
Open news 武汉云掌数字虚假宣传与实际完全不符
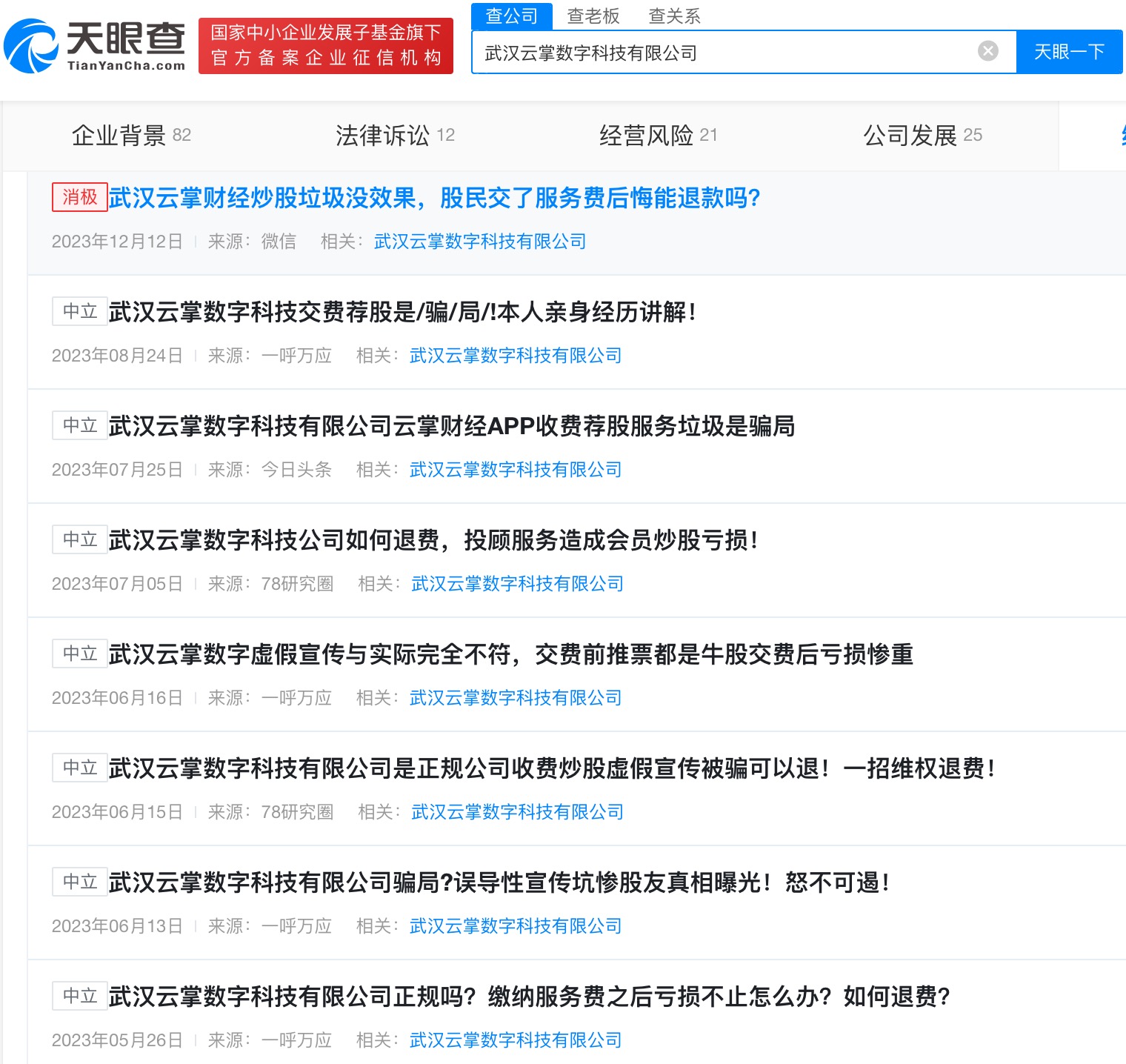[511, 654]
